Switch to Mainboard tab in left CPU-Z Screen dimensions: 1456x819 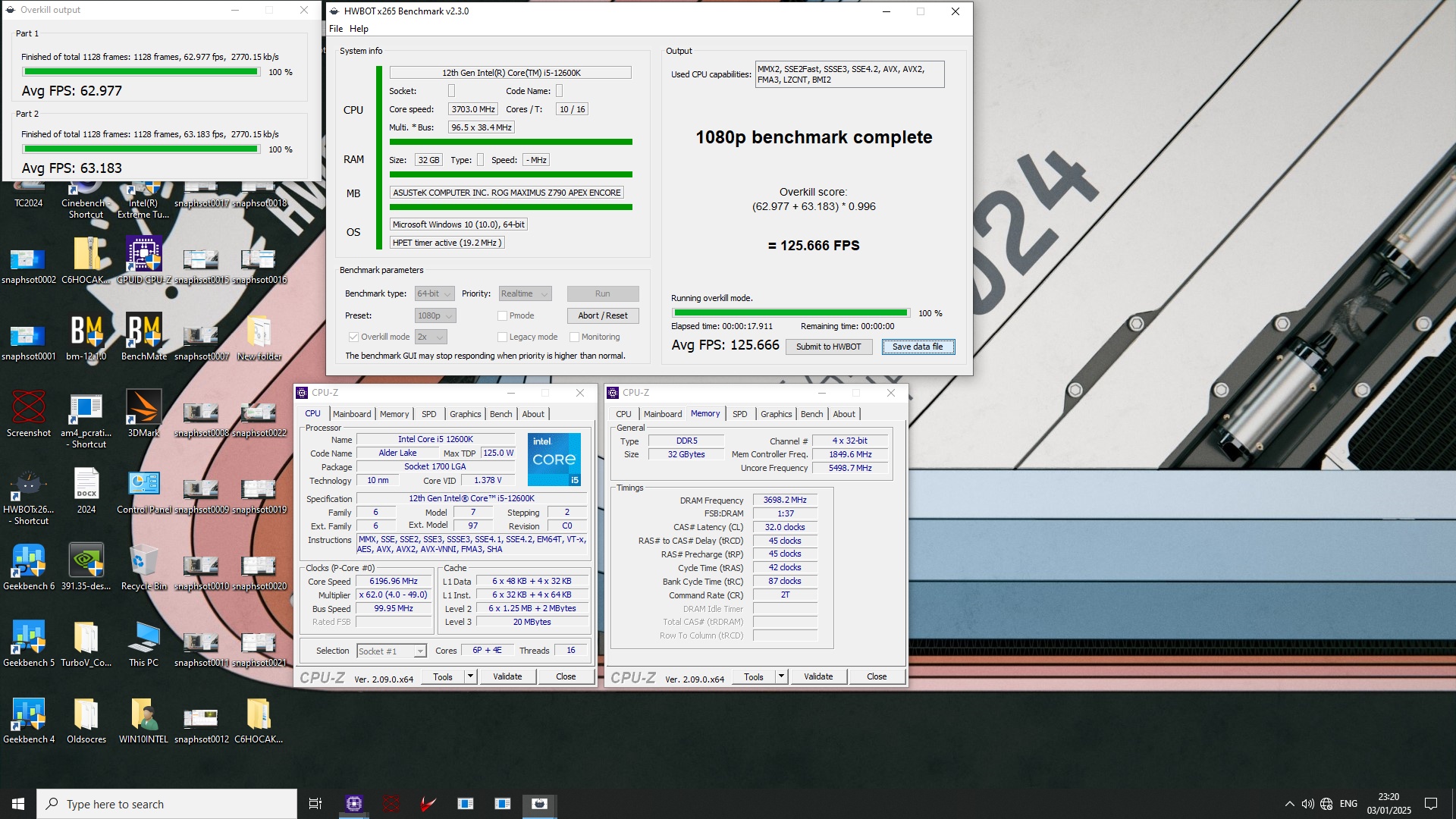tap(352, 414)
